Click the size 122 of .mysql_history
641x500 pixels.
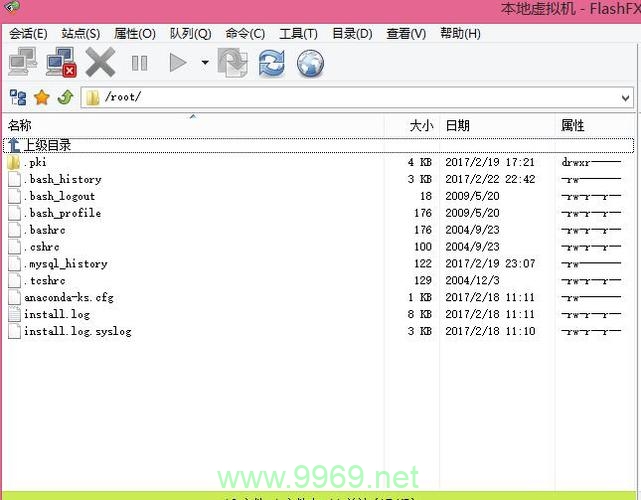point(423,264)
